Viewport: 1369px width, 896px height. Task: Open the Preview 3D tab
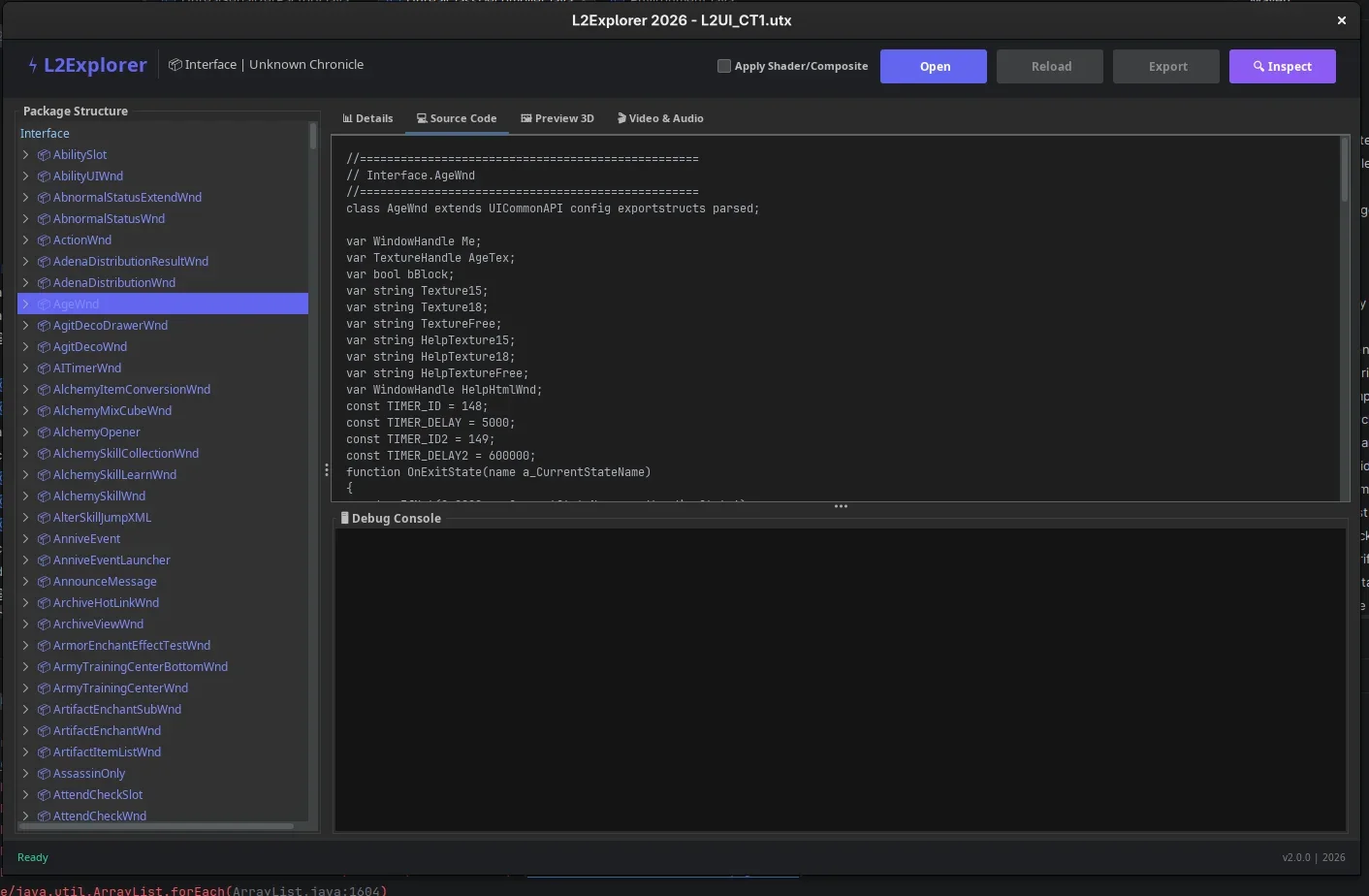click(x=557, y=118)
